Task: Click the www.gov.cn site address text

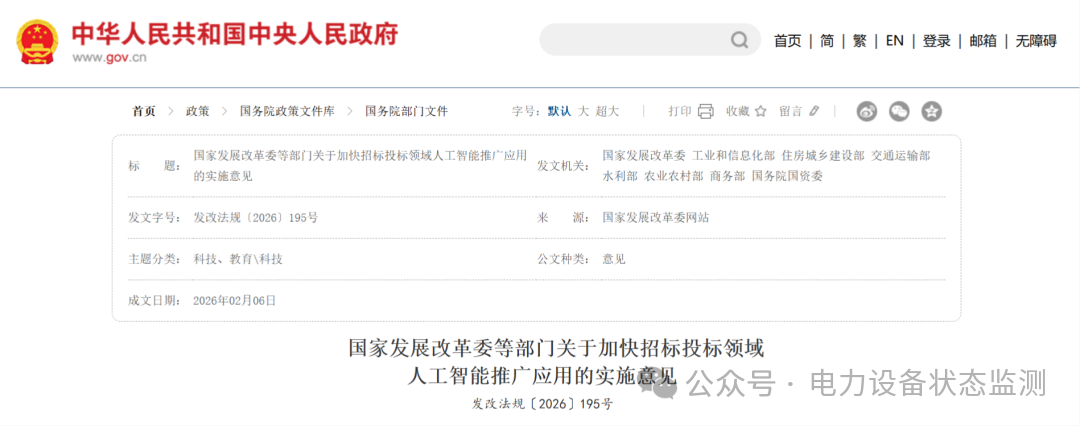Action: tap(110, 58)
